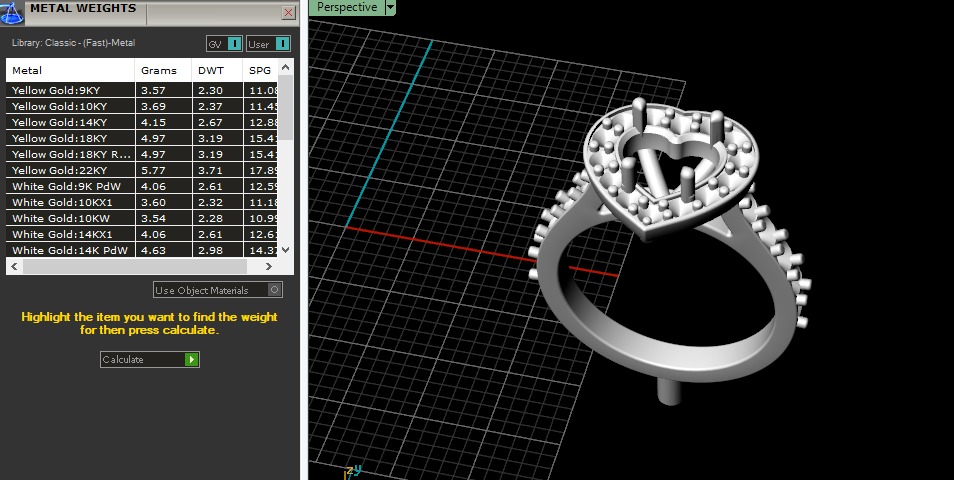Click the green arrow on Calculate

(192, 360)
